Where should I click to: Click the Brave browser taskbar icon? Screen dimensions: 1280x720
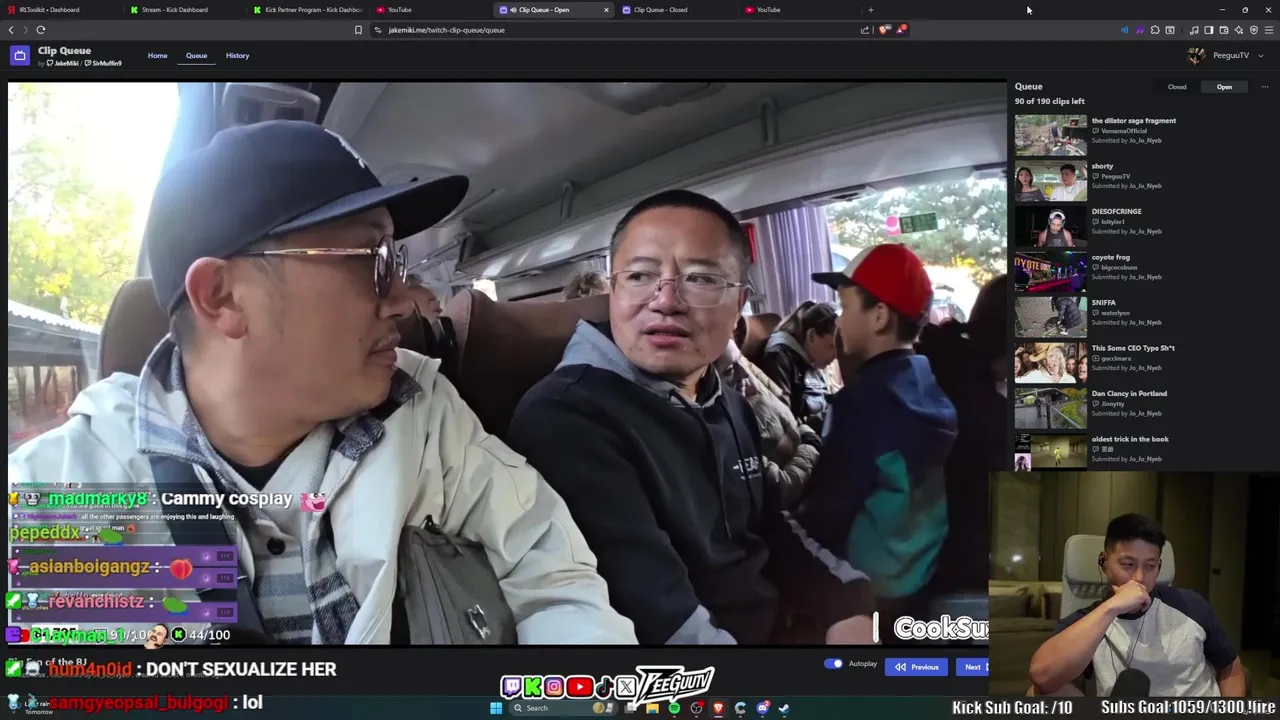pos(718,708)
